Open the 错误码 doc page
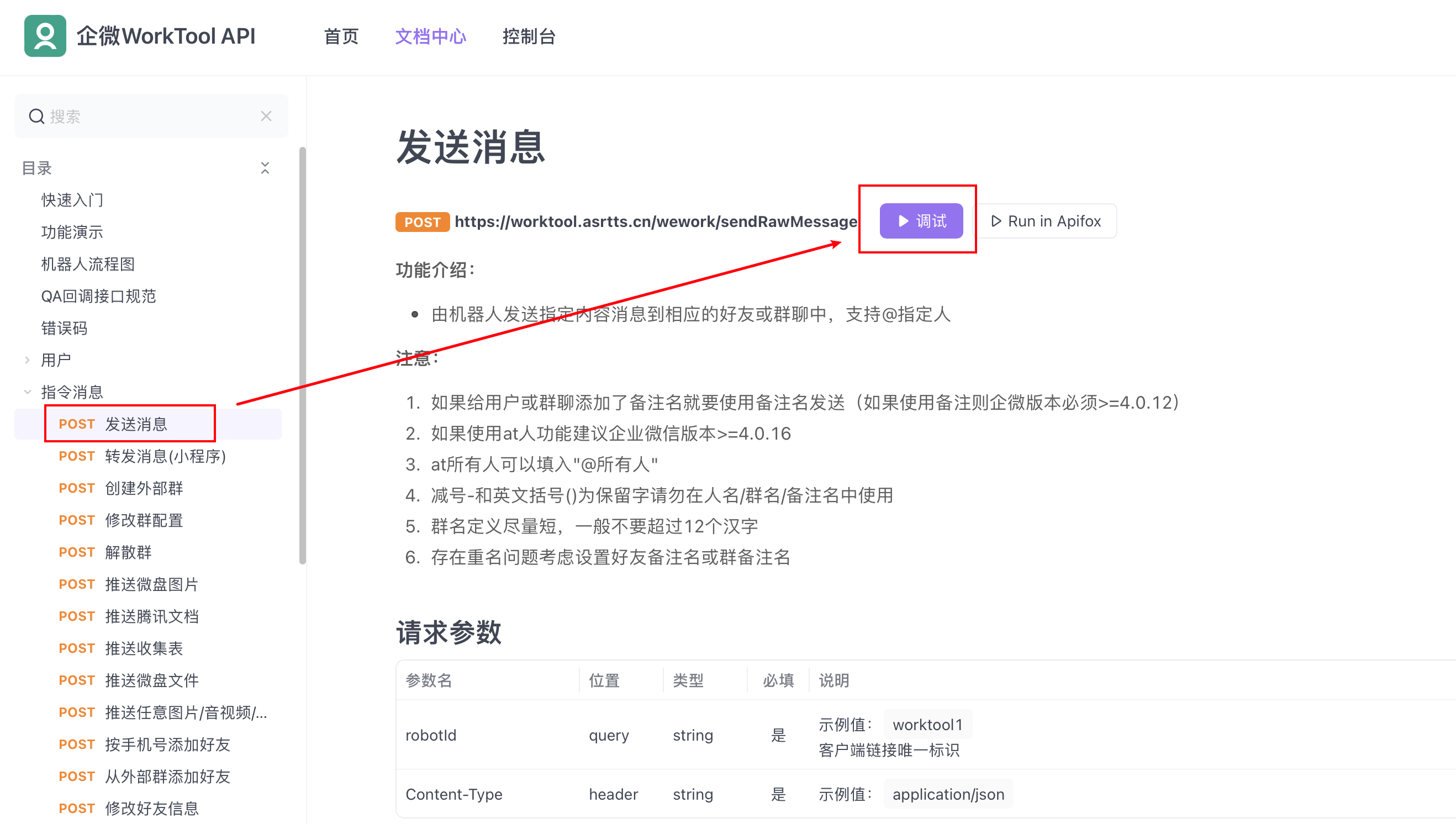Image resolution: width=1456 pixels, height=824 pixels. click(64, 328)
